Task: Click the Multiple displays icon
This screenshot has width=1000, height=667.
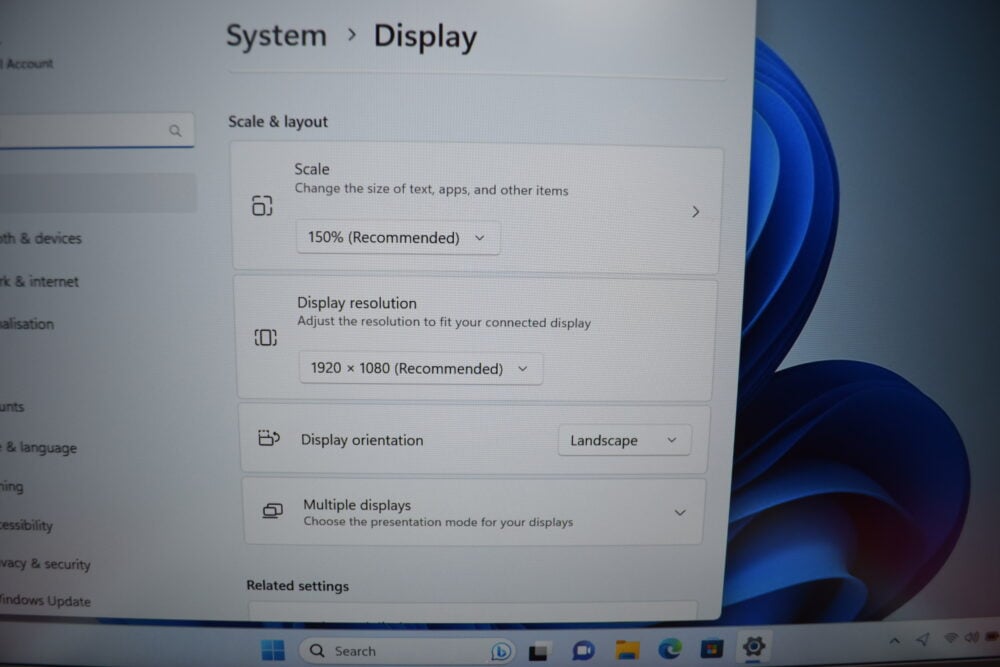Action: pos(272,511)
